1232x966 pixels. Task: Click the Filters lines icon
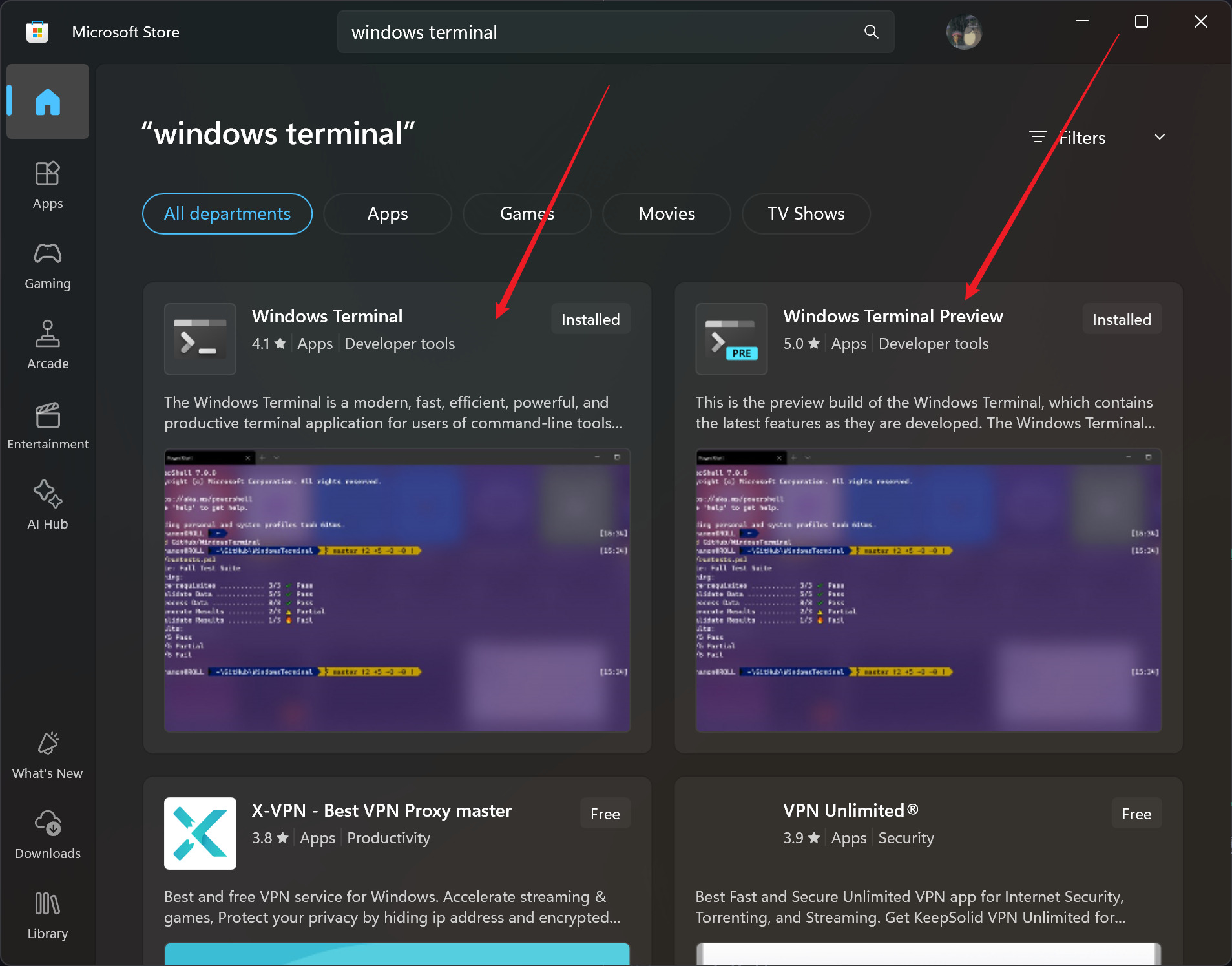point(1038,137)
